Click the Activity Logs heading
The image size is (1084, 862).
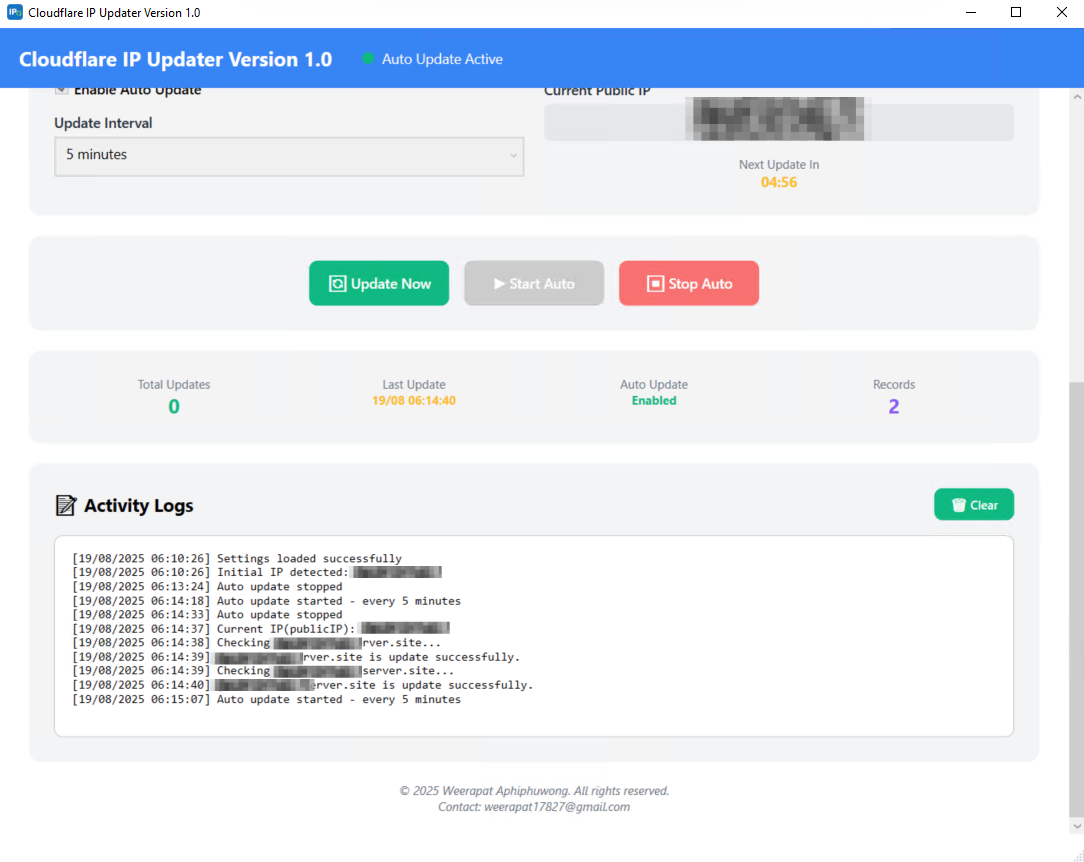[x=138, y=505]
